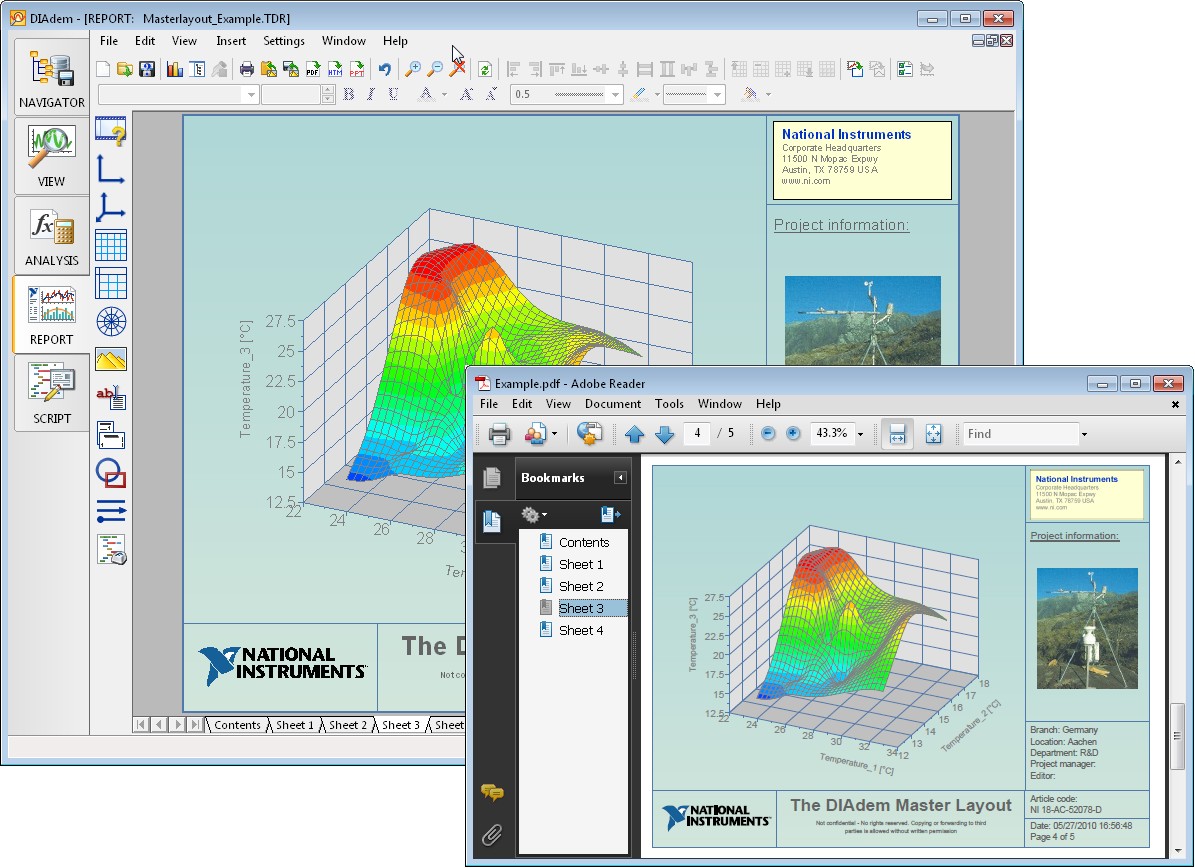Open the Settings menu in DIAdem
The image size is (1195, 868).
284,41
